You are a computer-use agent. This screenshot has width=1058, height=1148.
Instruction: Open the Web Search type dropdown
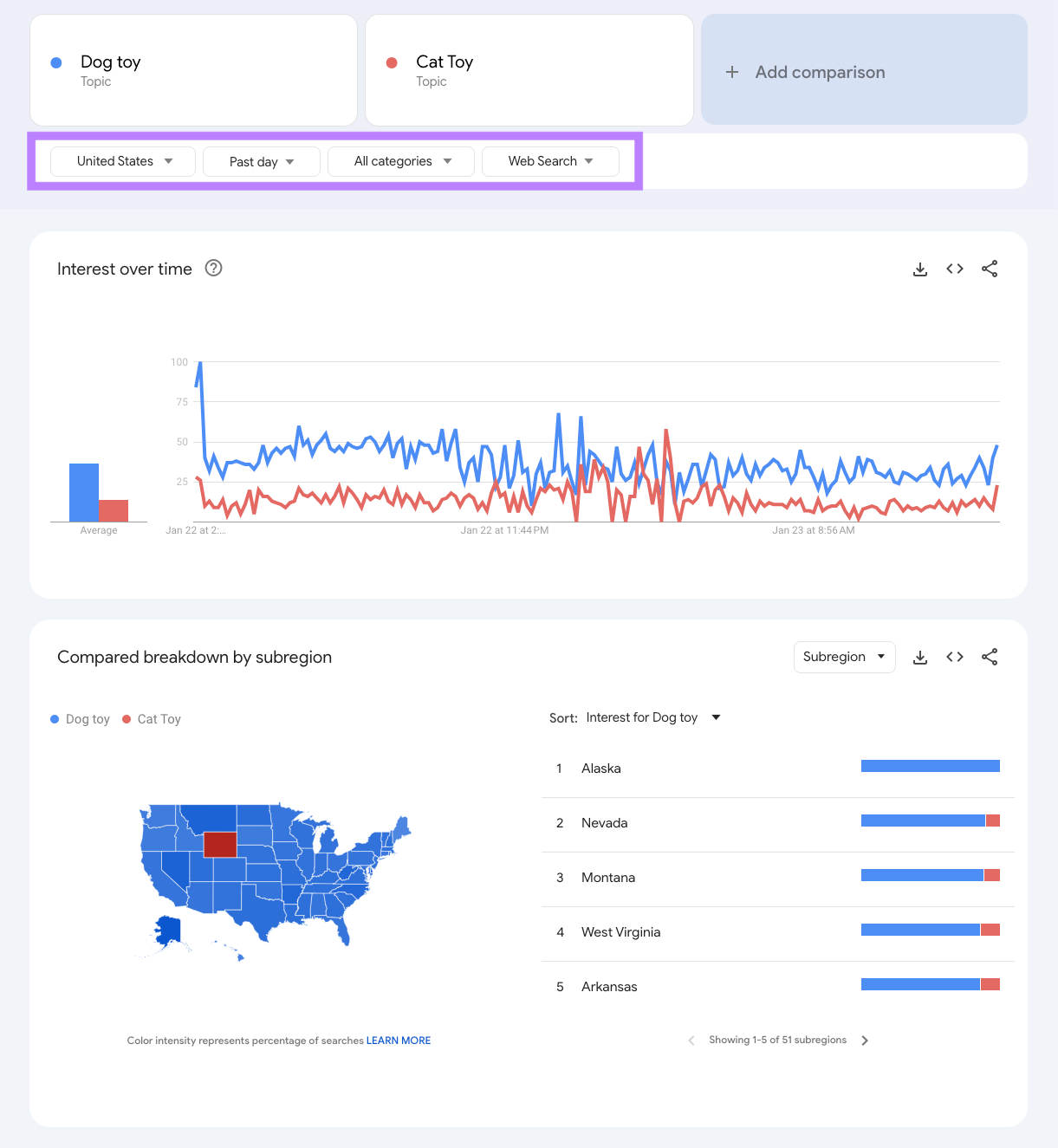549,161
